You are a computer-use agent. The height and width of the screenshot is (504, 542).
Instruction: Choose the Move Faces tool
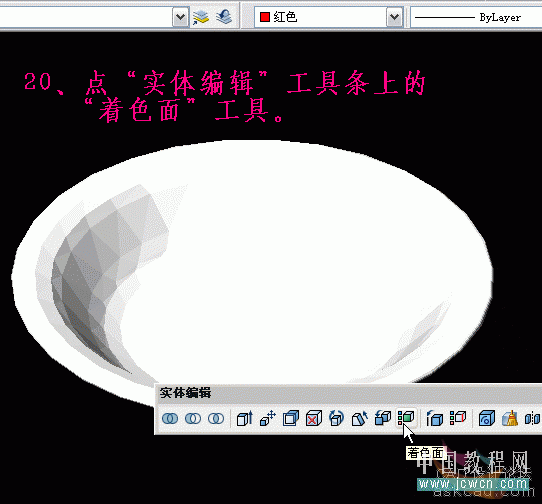pyautogui.click(x=268, y=419)
